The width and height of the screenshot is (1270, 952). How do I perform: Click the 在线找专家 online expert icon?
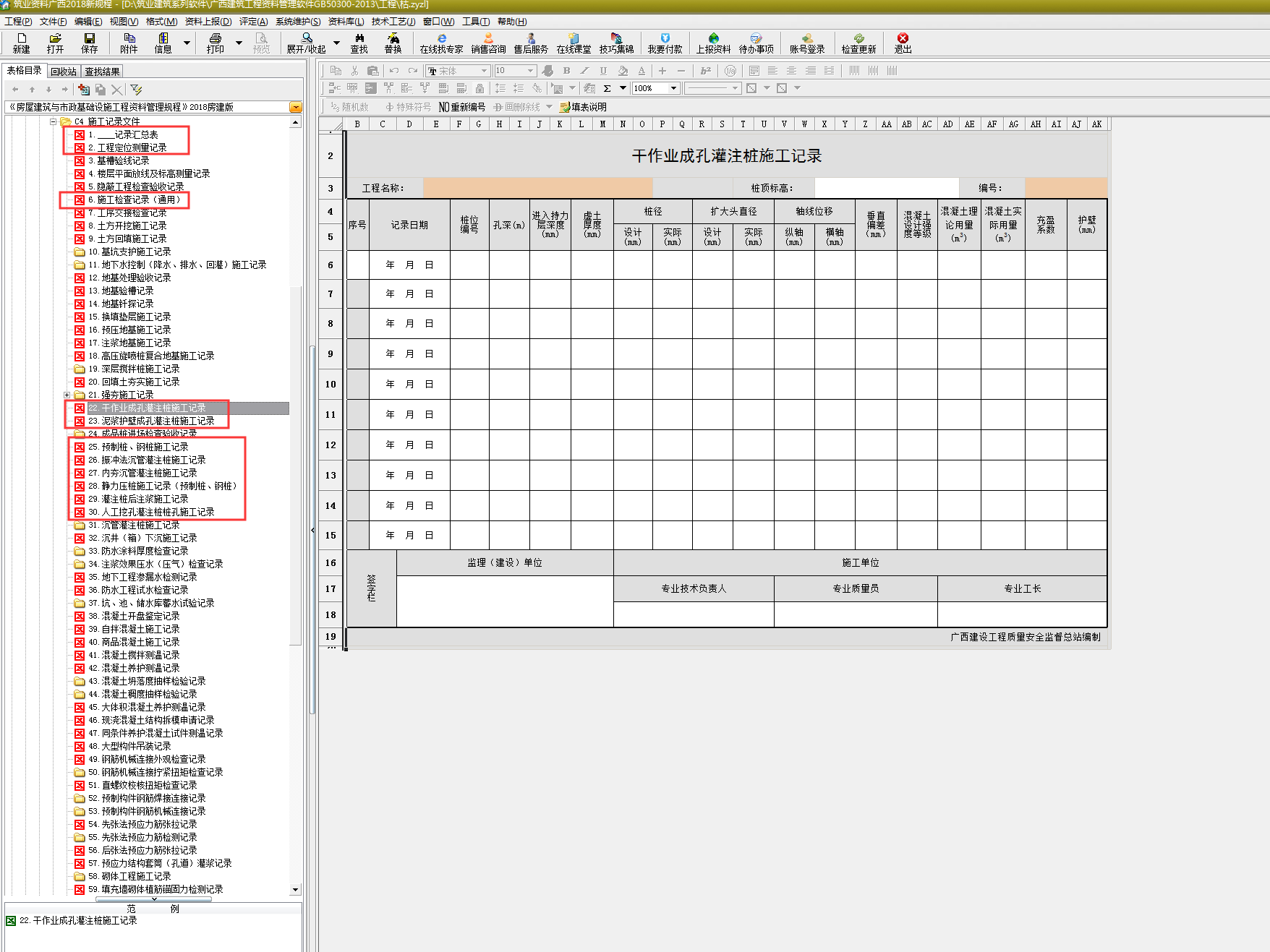click(441, 43)
